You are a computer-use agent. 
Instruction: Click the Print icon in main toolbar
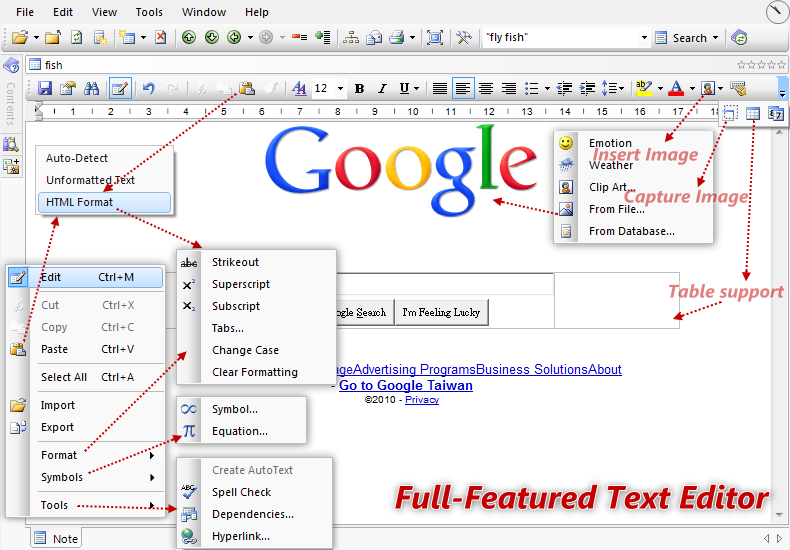click(397, 37)
